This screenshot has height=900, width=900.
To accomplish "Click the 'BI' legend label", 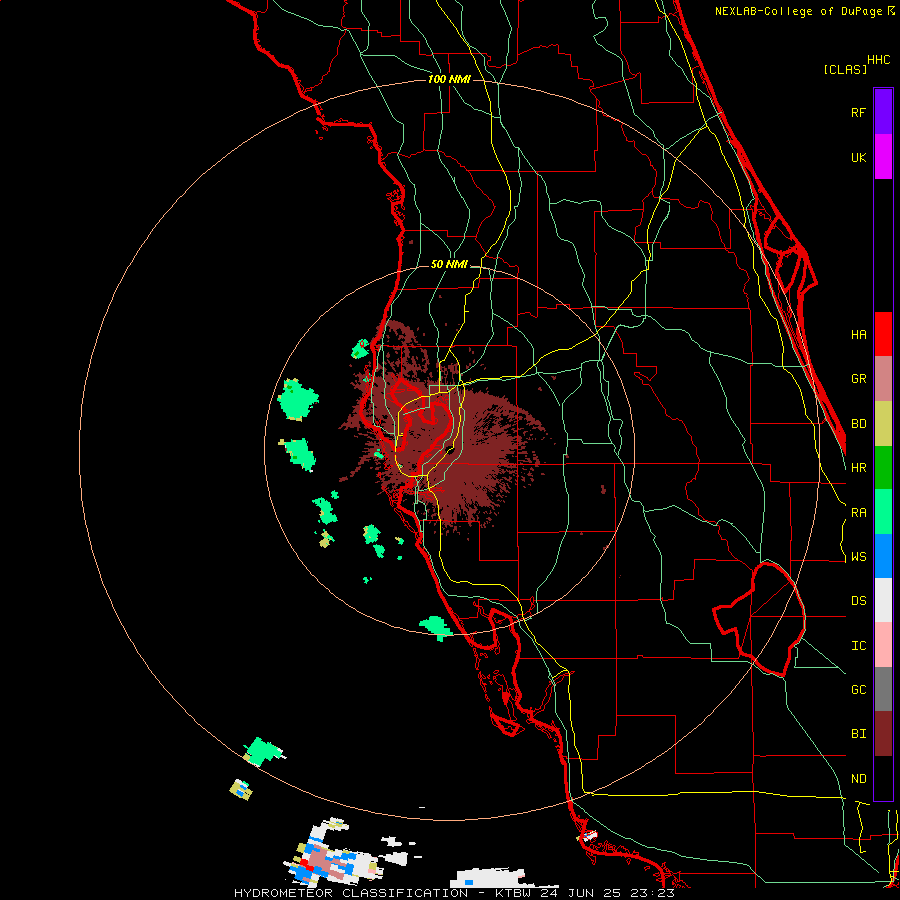I will [858, 734].
